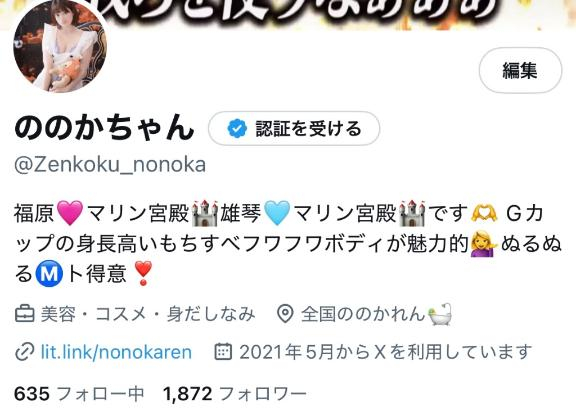Click the 2021年5月からXを利用しています join date text
The height and width of the screenshot is (420, 576).
pos(385,352)
